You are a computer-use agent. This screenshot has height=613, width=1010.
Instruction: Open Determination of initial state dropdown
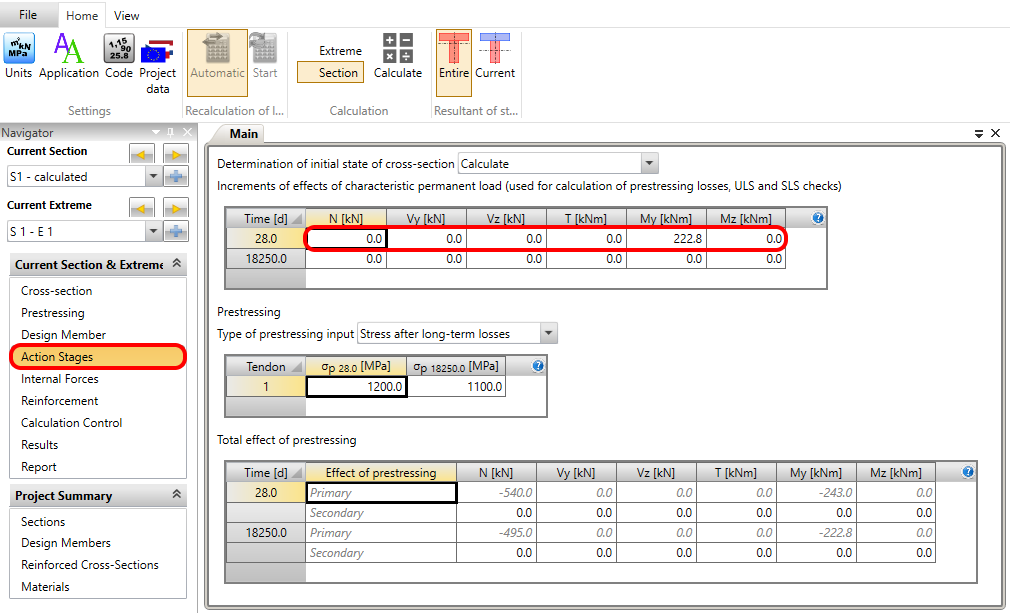tap(649, 164)
